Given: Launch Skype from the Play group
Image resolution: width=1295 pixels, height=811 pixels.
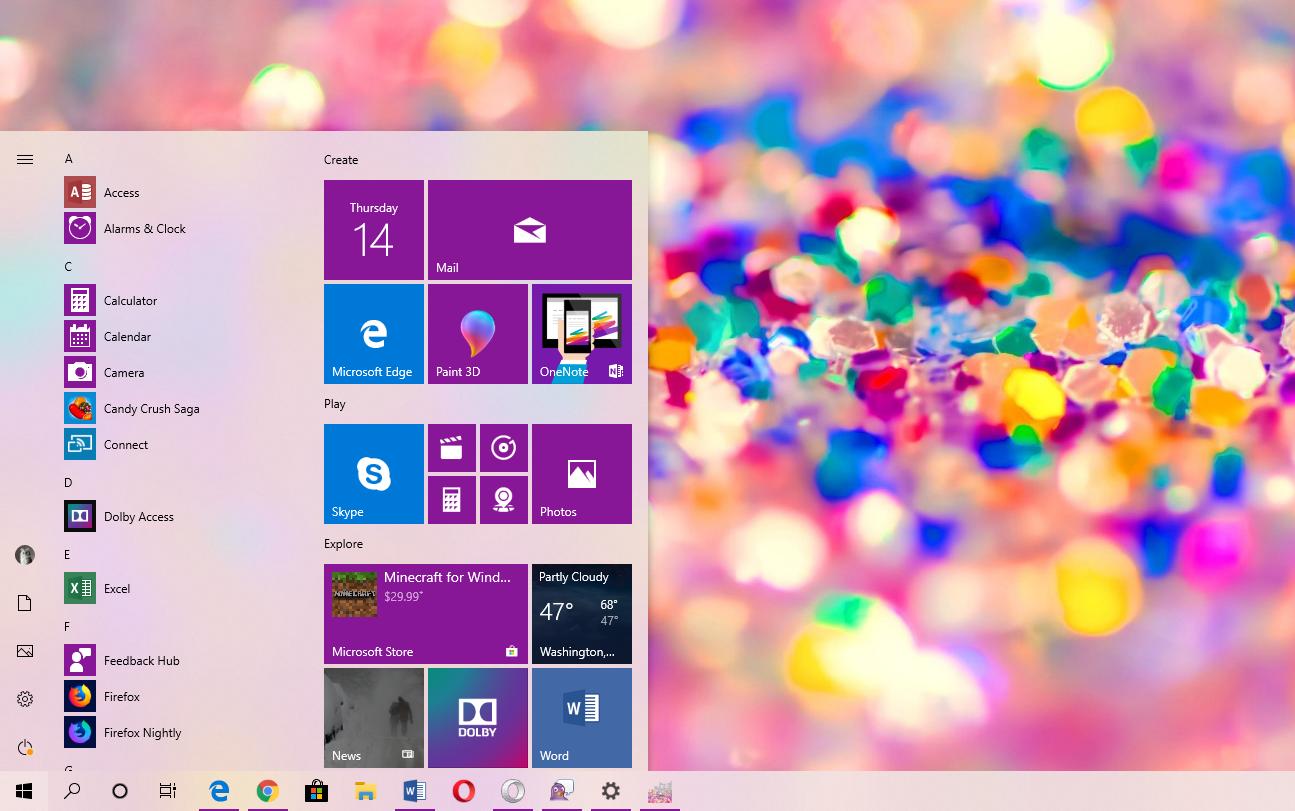Looking at the screenshot, I should pos(373,473).
